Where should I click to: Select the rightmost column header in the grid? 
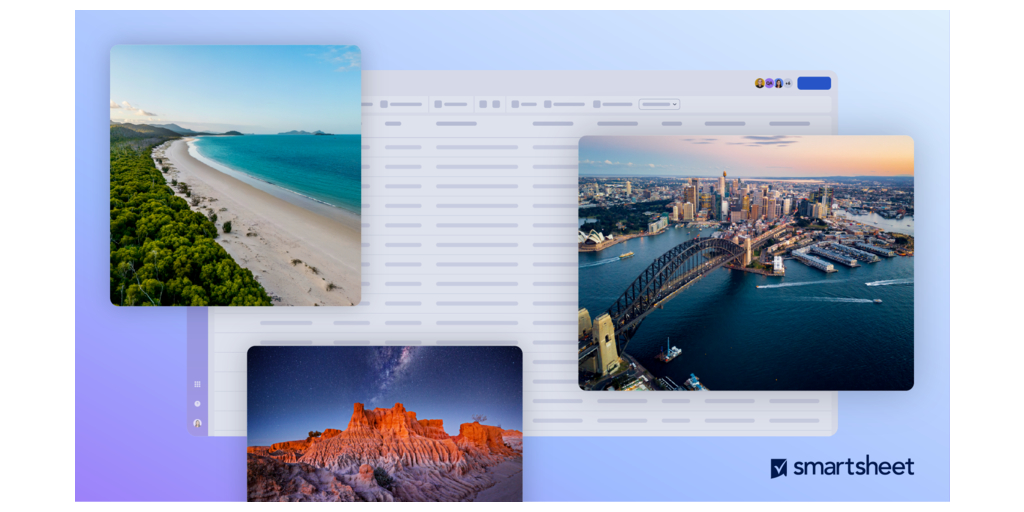click(x=789, y=124)
